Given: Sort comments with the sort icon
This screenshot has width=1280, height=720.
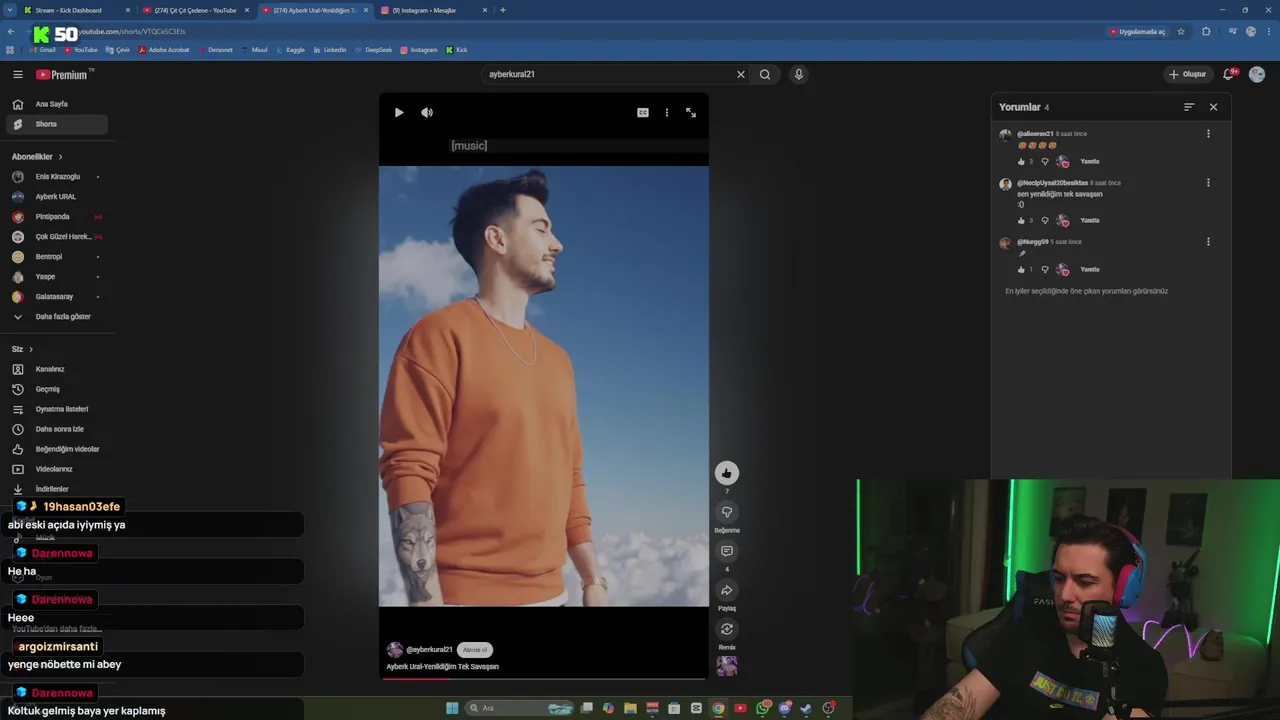Looking at the screenshot, I should pos(1189,107).
